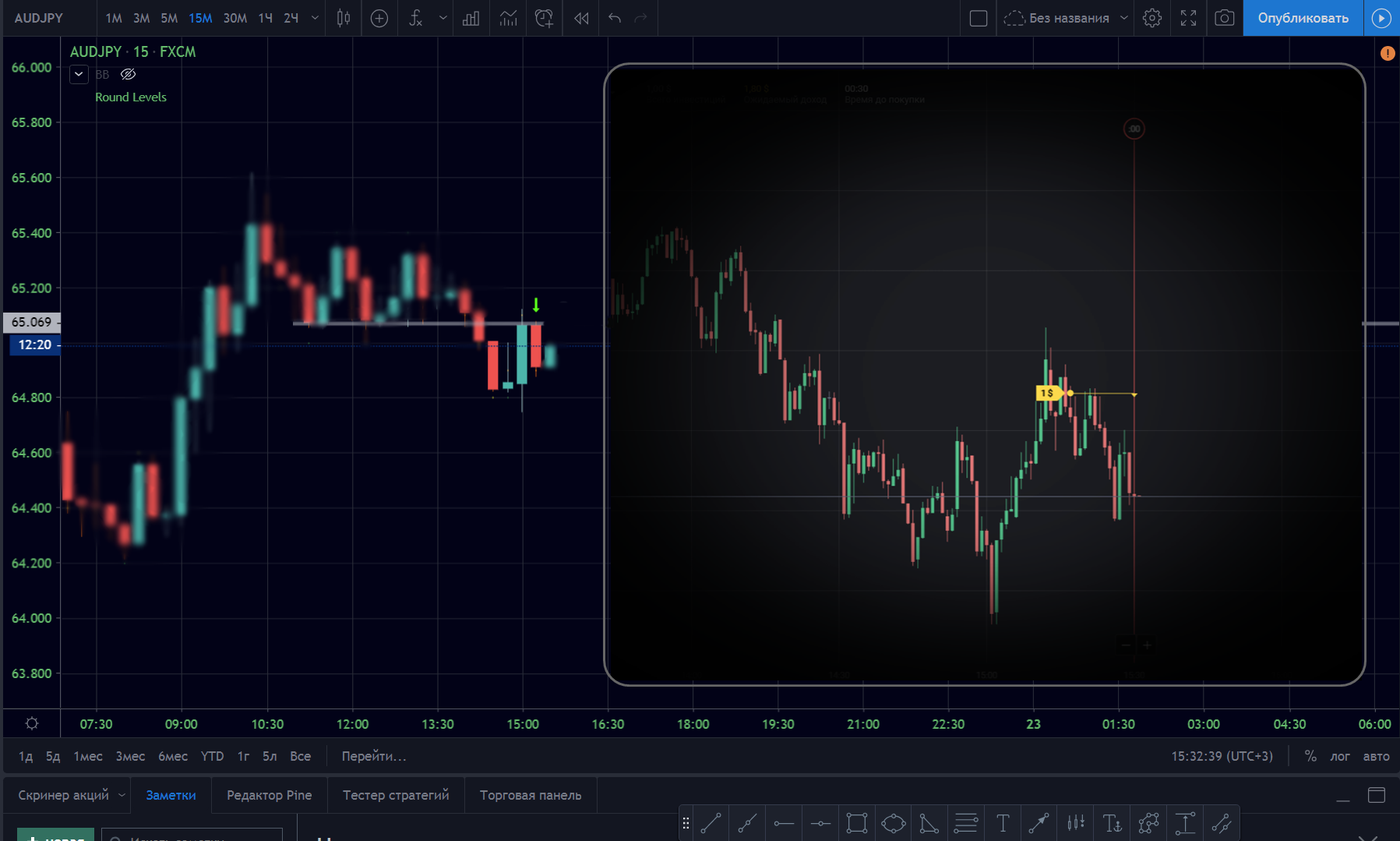
Task: Open the Без названия layout dropdown
Action: (x=1123, y=18)
